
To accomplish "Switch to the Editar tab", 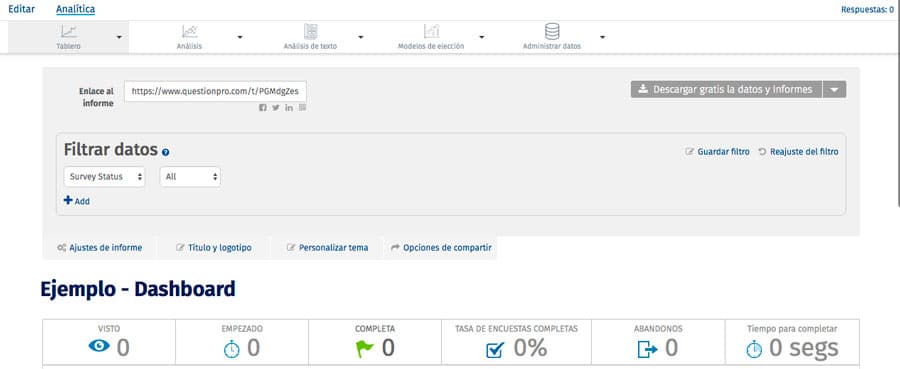I will pos(21,9).
